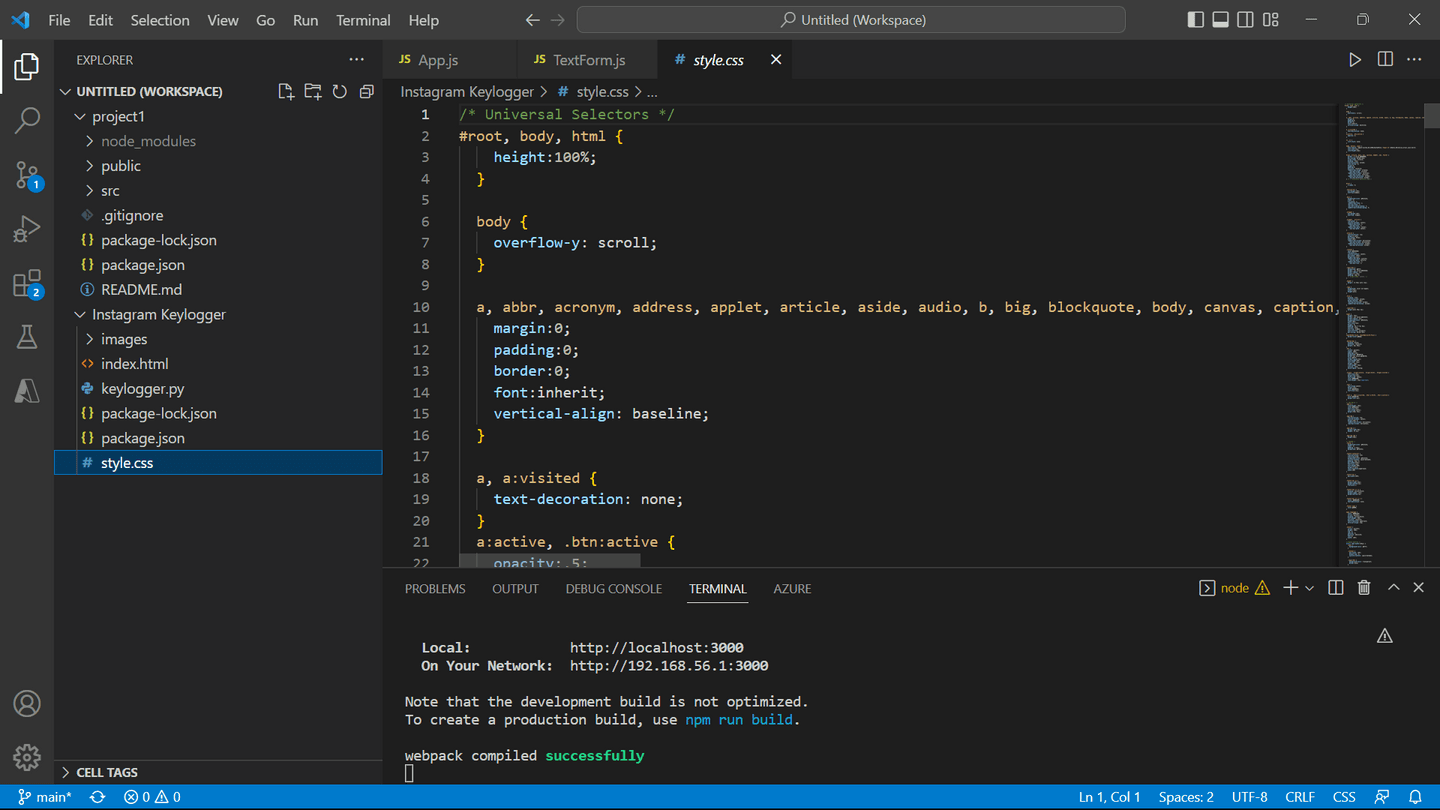Screen dimensions: 1440x810
Task: Open the Search view in activity bar
Action: coord(27,121)
